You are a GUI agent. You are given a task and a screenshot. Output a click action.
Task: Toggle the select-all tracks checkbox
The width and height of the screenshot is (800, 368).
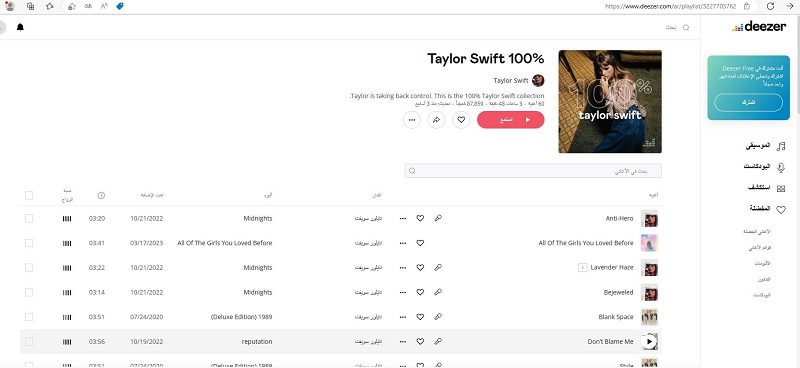tap(29, 195)
